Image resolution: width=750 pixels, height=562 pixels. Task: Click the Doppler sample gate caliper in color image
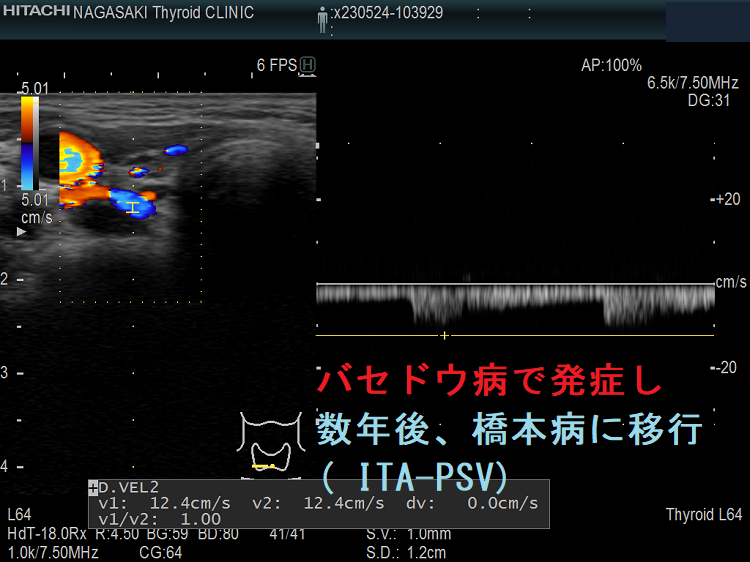(x=132, y=207)
